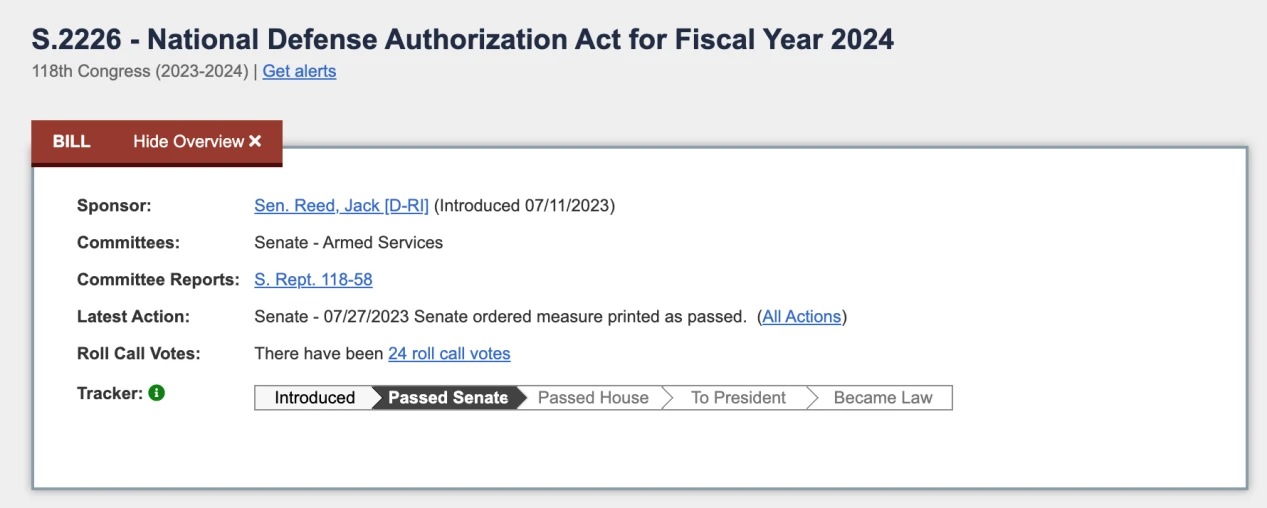Select the Became Law tracker step
The width and height of the screenshot is (1267, 508).
tap(882, 398)
